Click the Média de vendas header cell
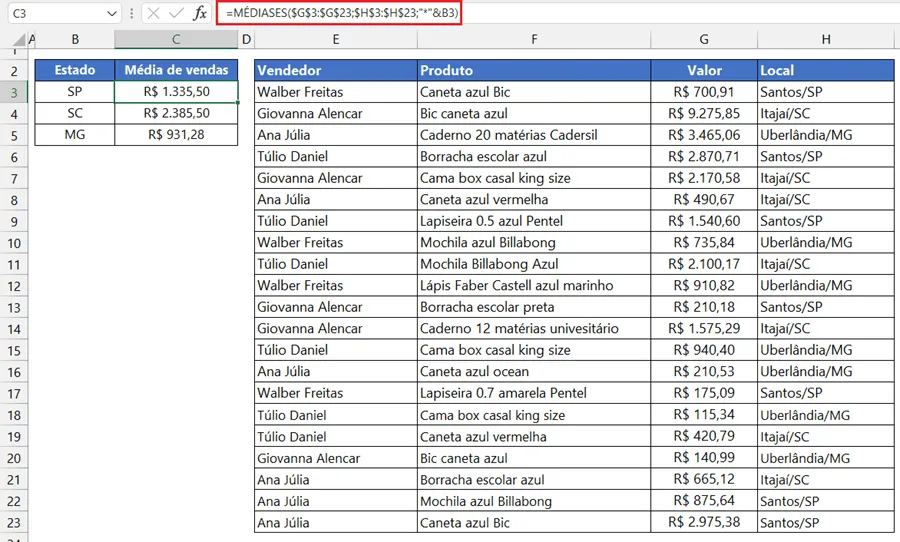The height and width of the screenshot is (542, 900). click(x=176, y=70)
